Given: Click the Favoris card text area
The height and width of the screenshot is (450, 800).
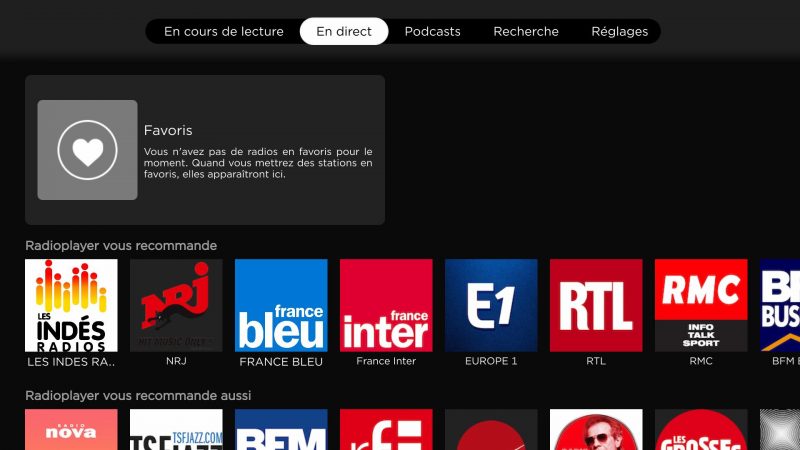Looking at the screenshot, I should 258,152.
